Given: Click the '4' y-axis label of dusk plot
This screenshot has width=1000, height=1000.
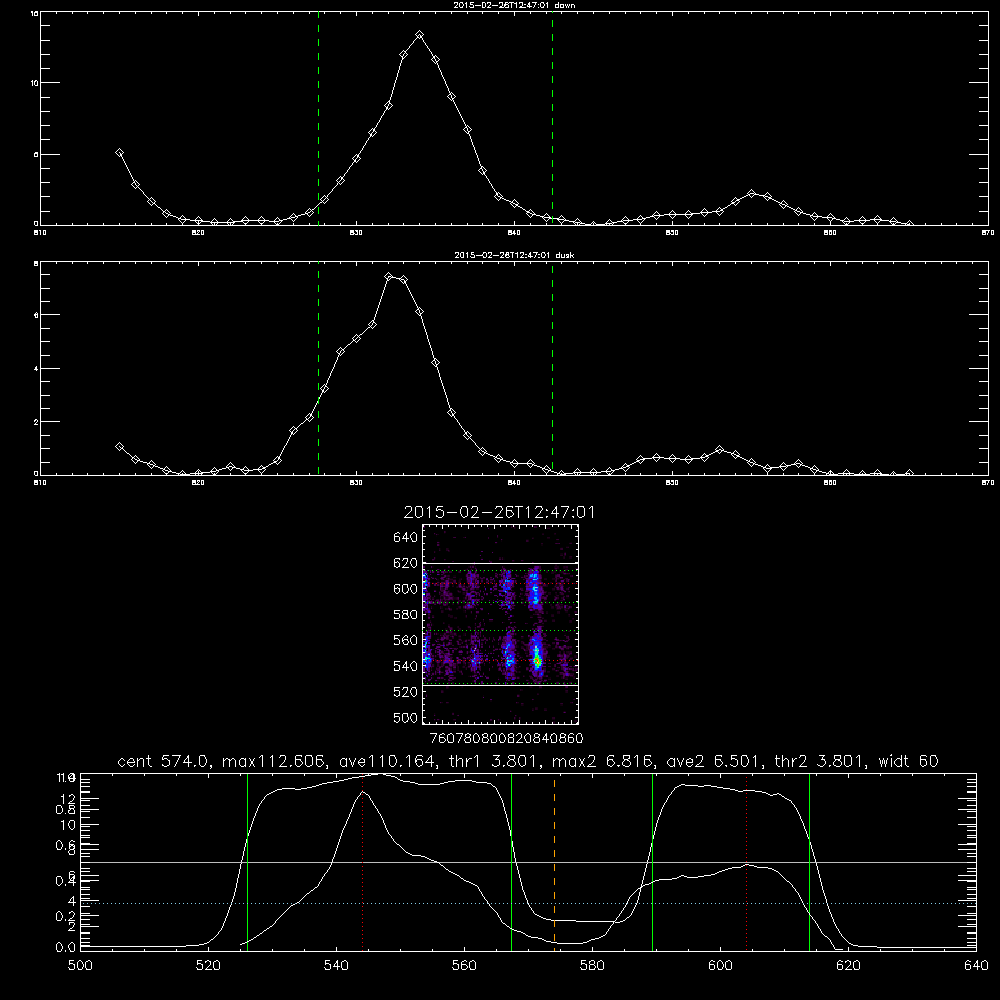Looking at the screenshot, I should point(36,369).
